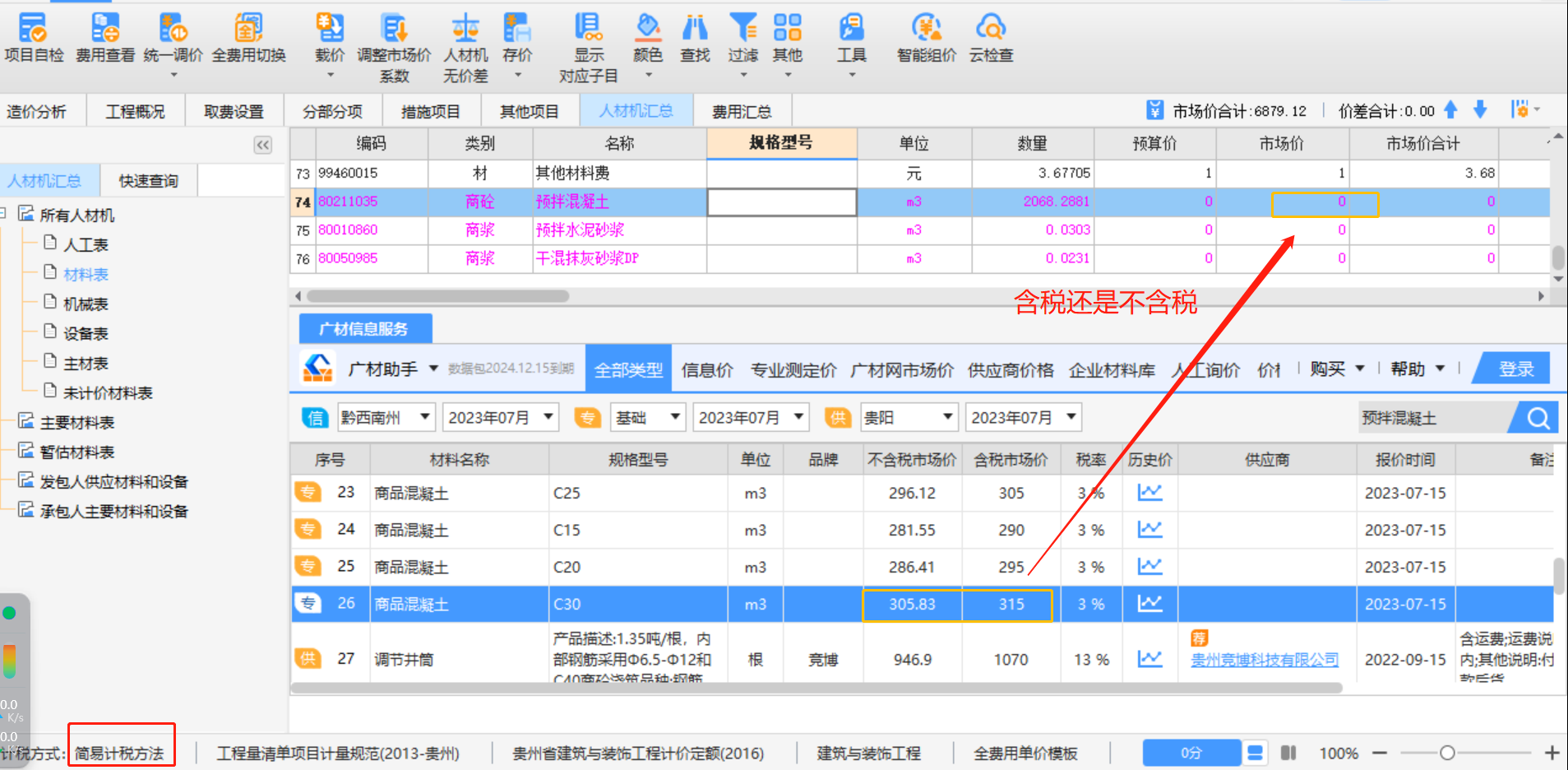The height and width of the screenshot is (770, 1568).
Task: Click the 查找 find tool
Action: click(695, 38)
